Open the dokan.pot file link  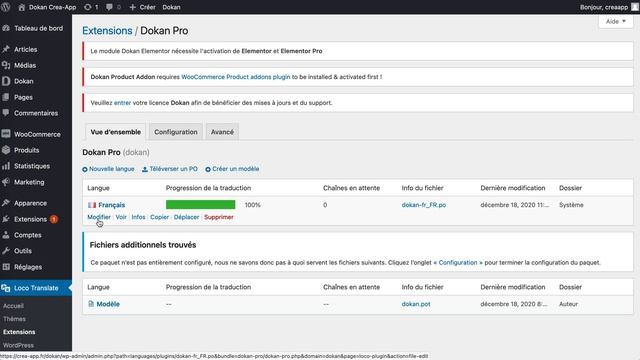coord(416,304)
